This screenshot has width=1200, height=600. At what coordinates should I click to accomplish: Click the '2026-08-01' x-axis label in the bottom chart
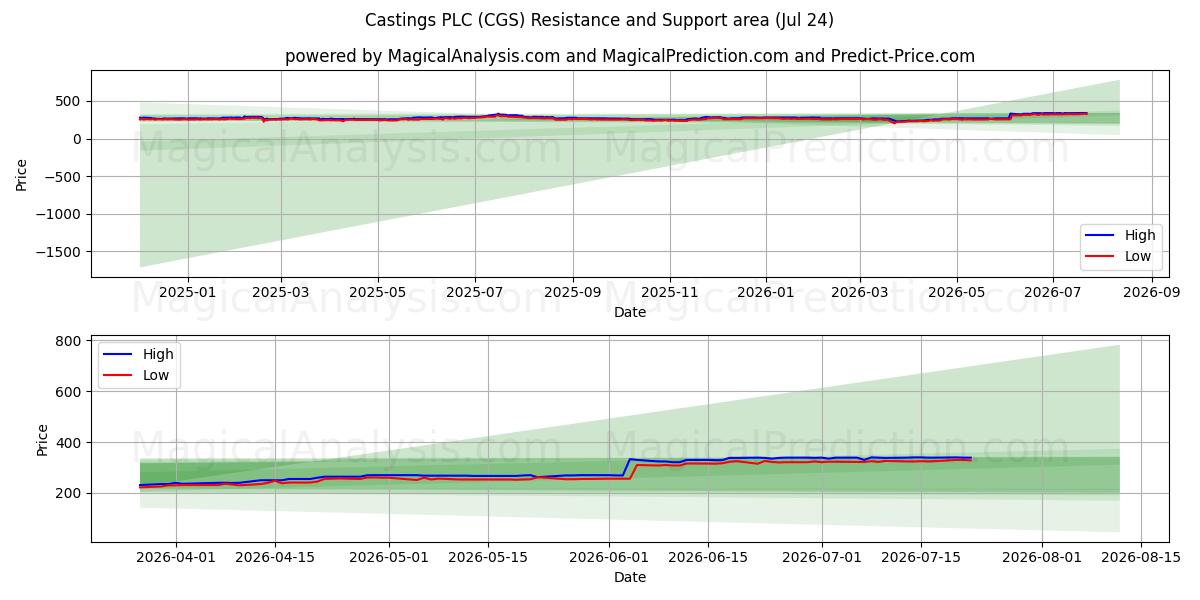1042,558
